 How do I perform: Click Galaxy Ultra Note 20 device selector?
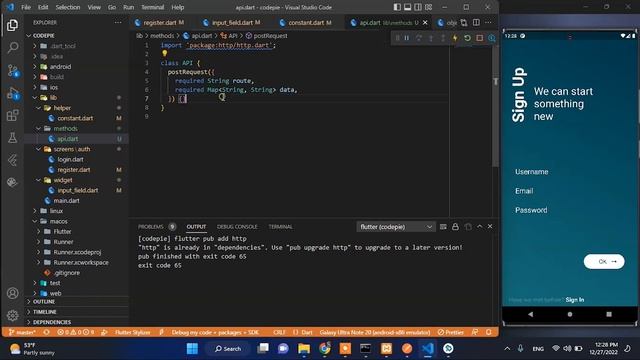(375, 332)
